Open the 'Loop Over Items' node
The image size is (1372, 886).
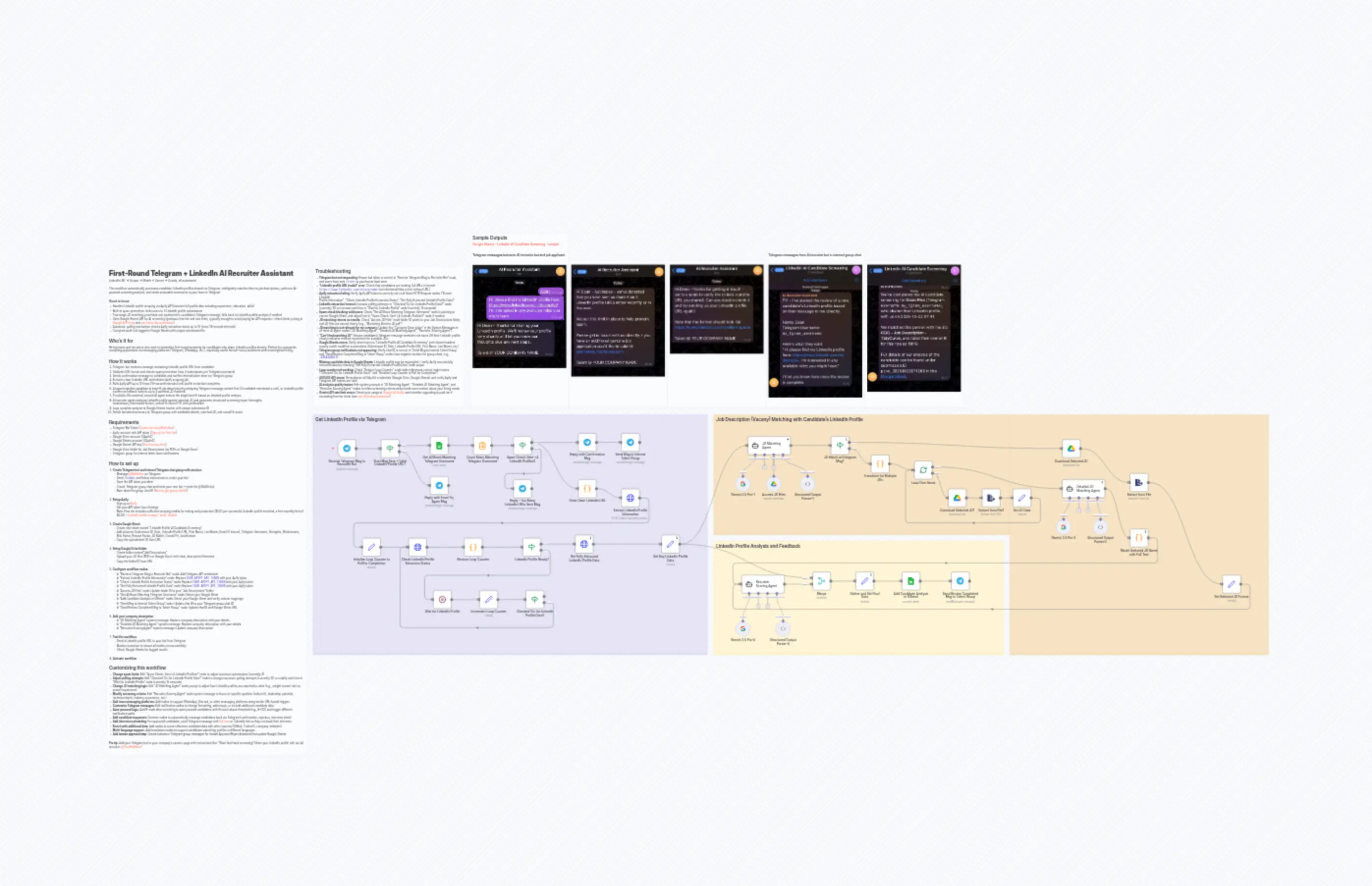[x=923, y=470]
